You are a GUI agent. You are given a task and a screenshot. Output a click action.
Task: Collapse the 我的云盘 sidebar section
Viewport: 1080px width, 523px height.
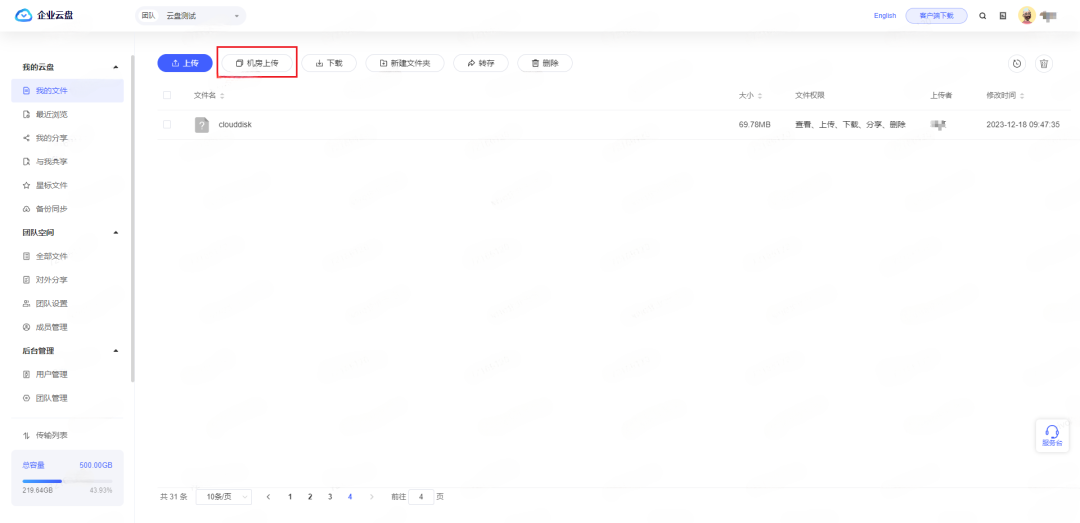116,67
